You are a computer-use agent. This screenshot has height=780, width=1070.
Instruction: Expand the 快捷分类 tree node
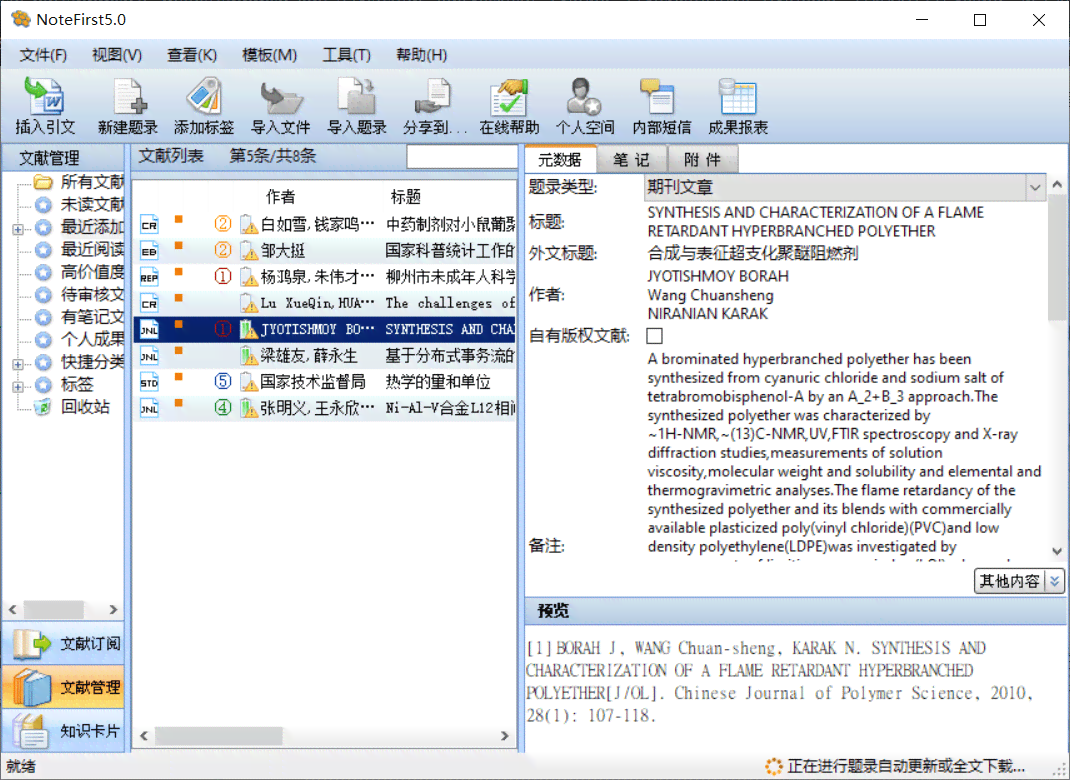point(18,364)
